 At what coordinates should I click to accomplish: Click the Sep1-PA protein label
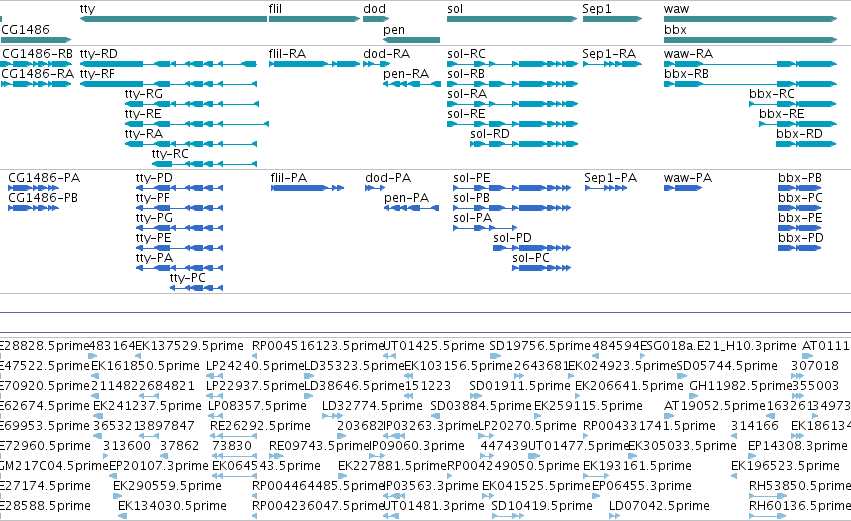(611, 177)
